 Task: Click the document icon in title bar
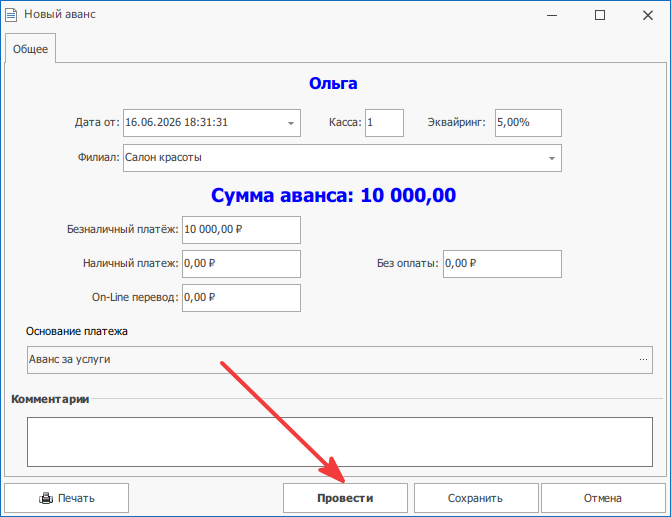click(x=11, y=15)
